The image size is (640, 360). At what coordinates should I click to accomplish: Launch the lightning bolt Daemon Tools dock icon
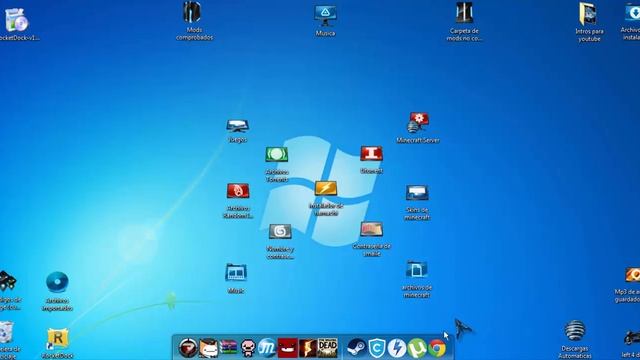tap(396, 348)
